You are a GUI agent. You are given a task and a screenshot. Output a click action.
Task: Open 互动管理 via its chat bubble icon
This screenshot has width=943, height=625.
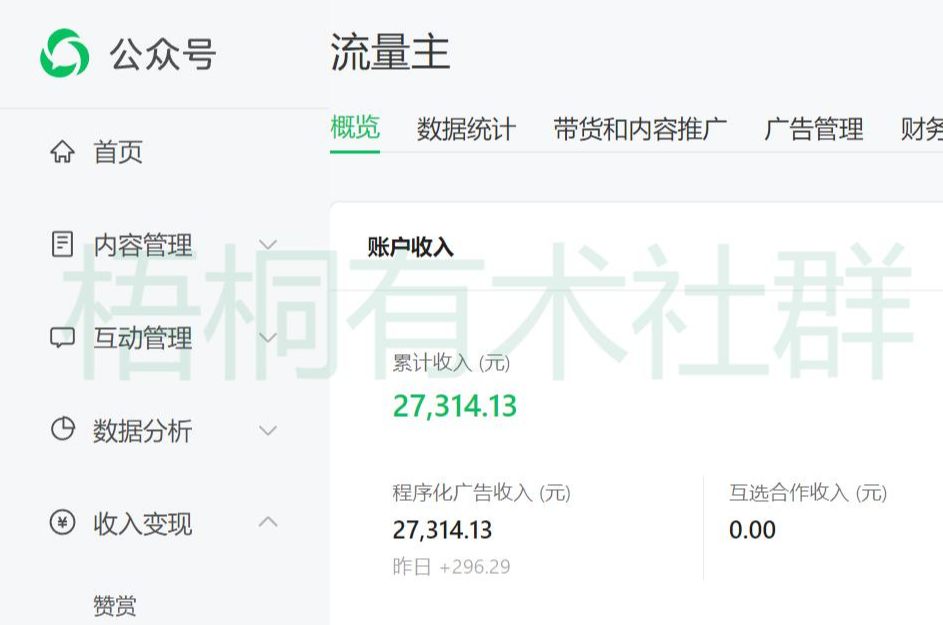(x=64, y=337)
